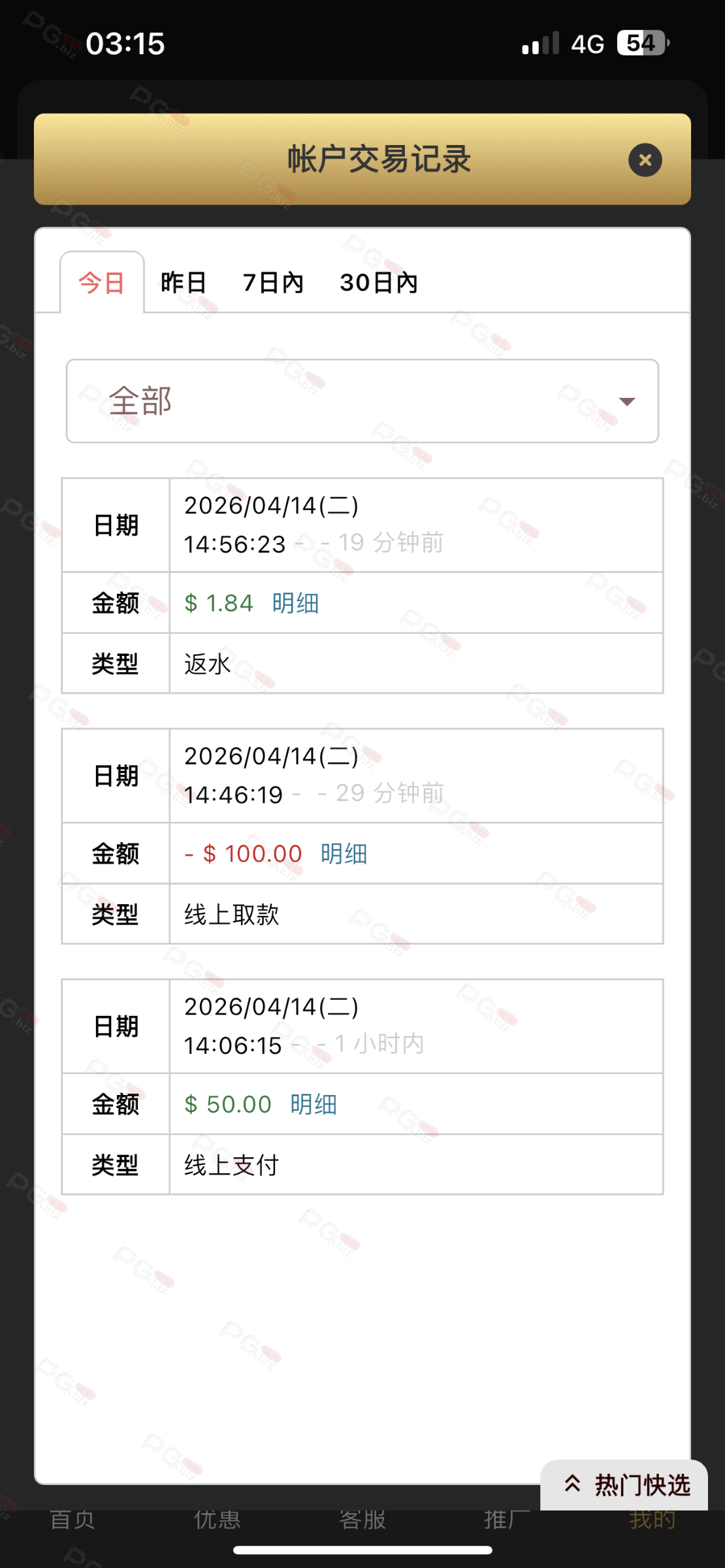Open 明细 for the $1.84 返水 record

(295, 603)
